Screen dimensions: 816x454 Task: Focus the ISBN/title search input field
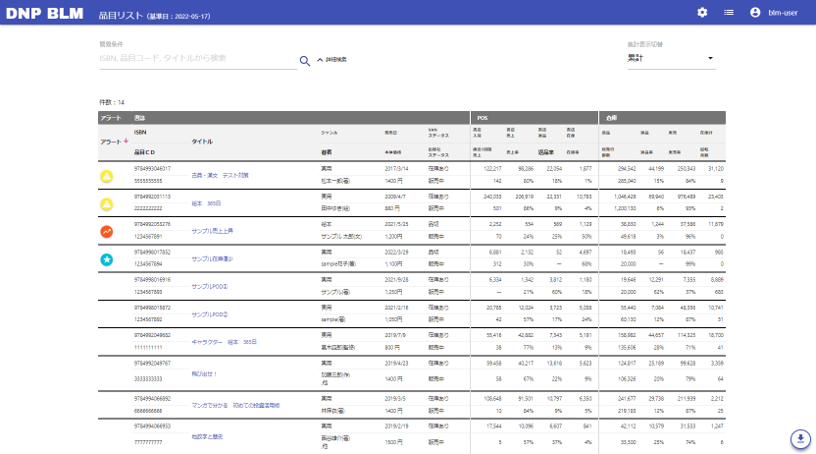pos(197,59)
